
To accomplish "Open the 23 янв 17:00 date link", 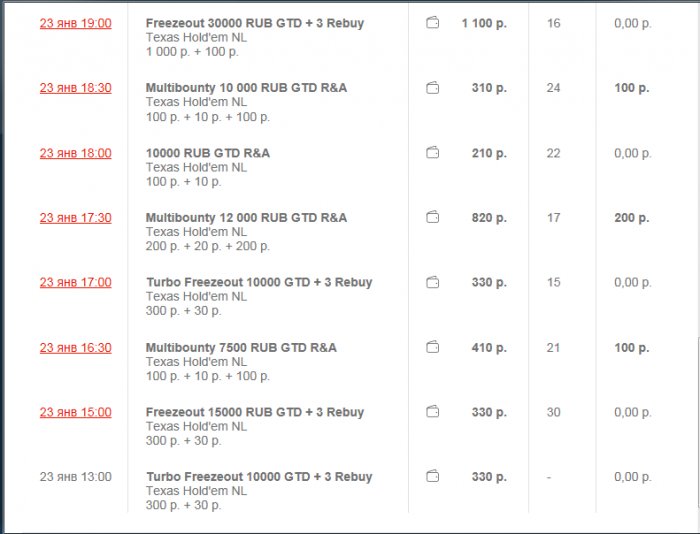I will point(76,282).
